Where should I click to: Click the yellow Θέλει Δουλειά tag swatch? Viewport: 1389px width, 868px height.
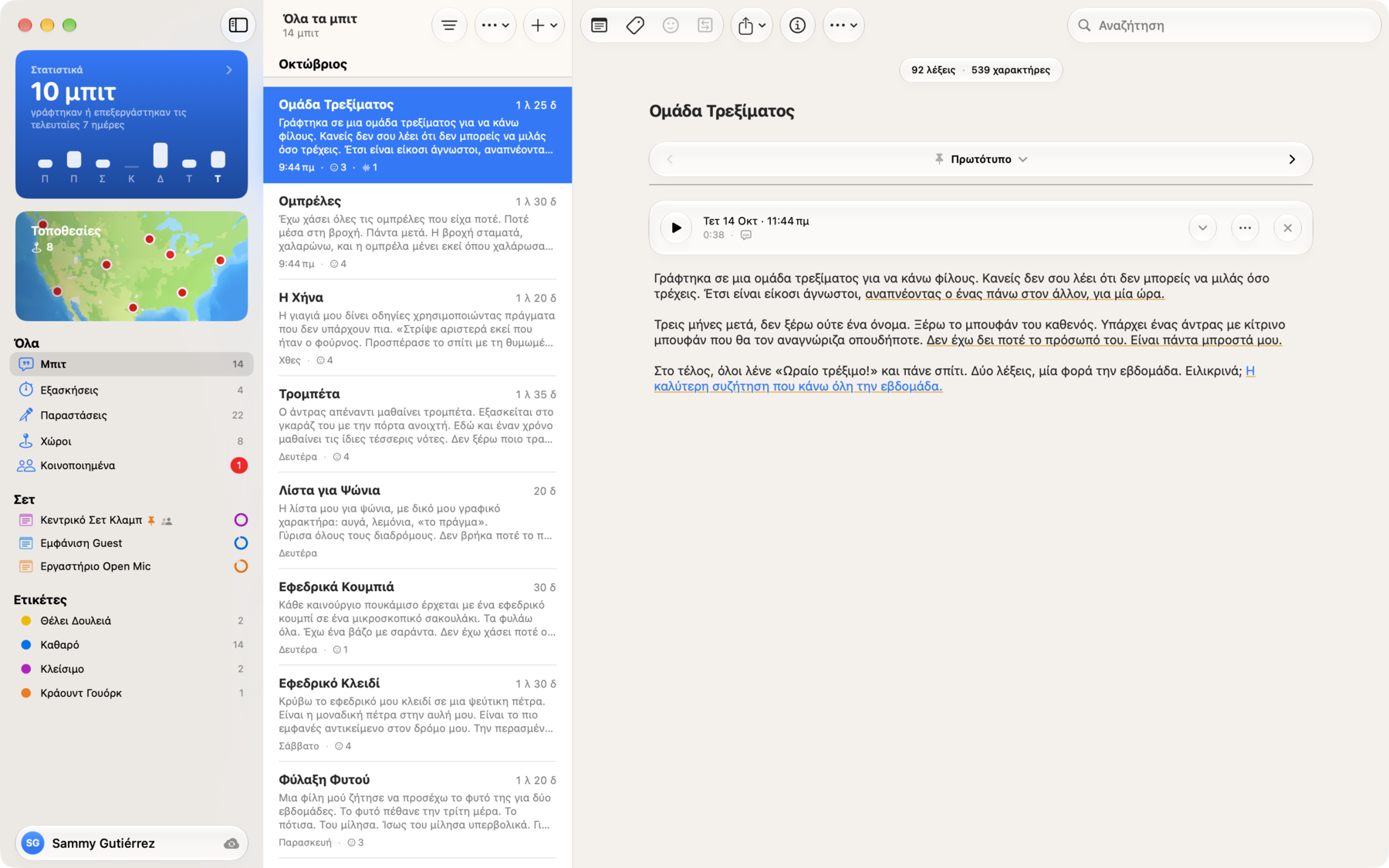pyautogui.click(x=26, y=620)
